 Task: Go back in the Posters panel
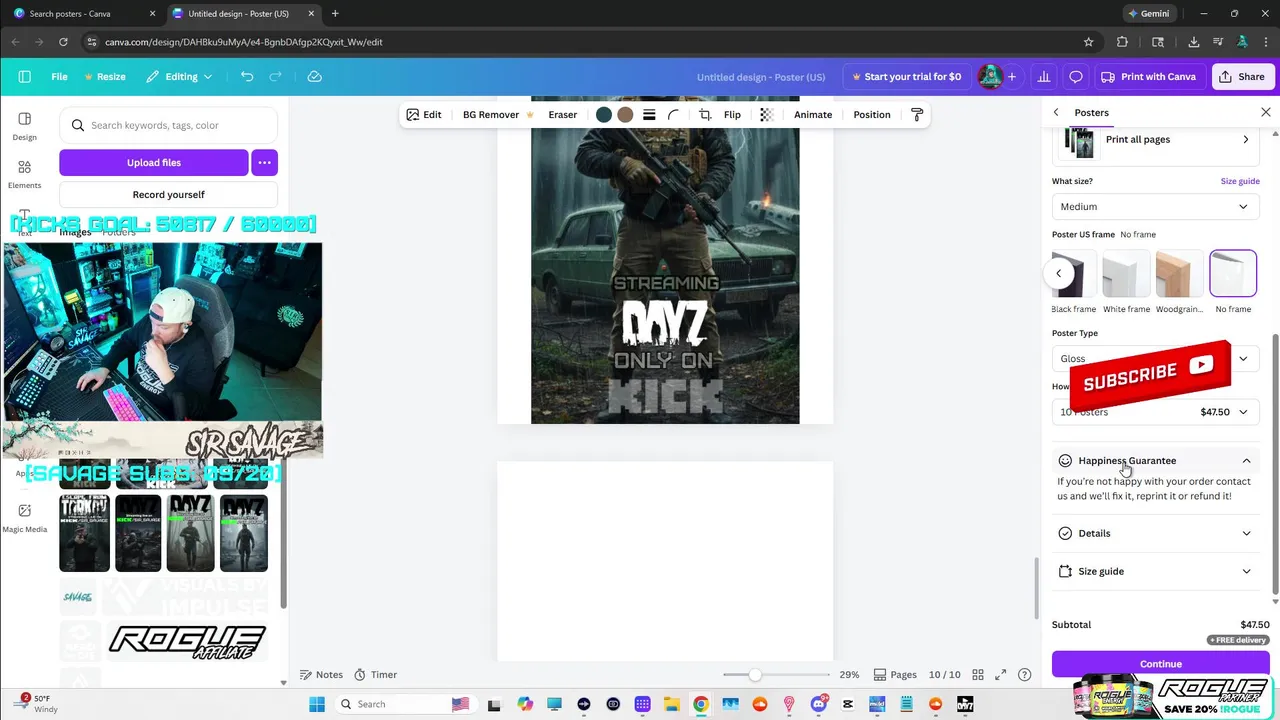[1056, 113]
